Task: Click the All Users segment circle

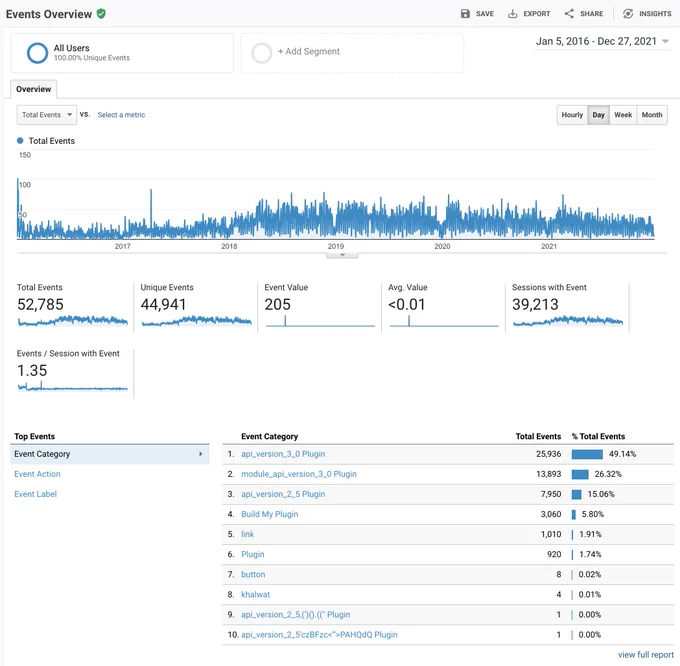Action: (37, 53)
